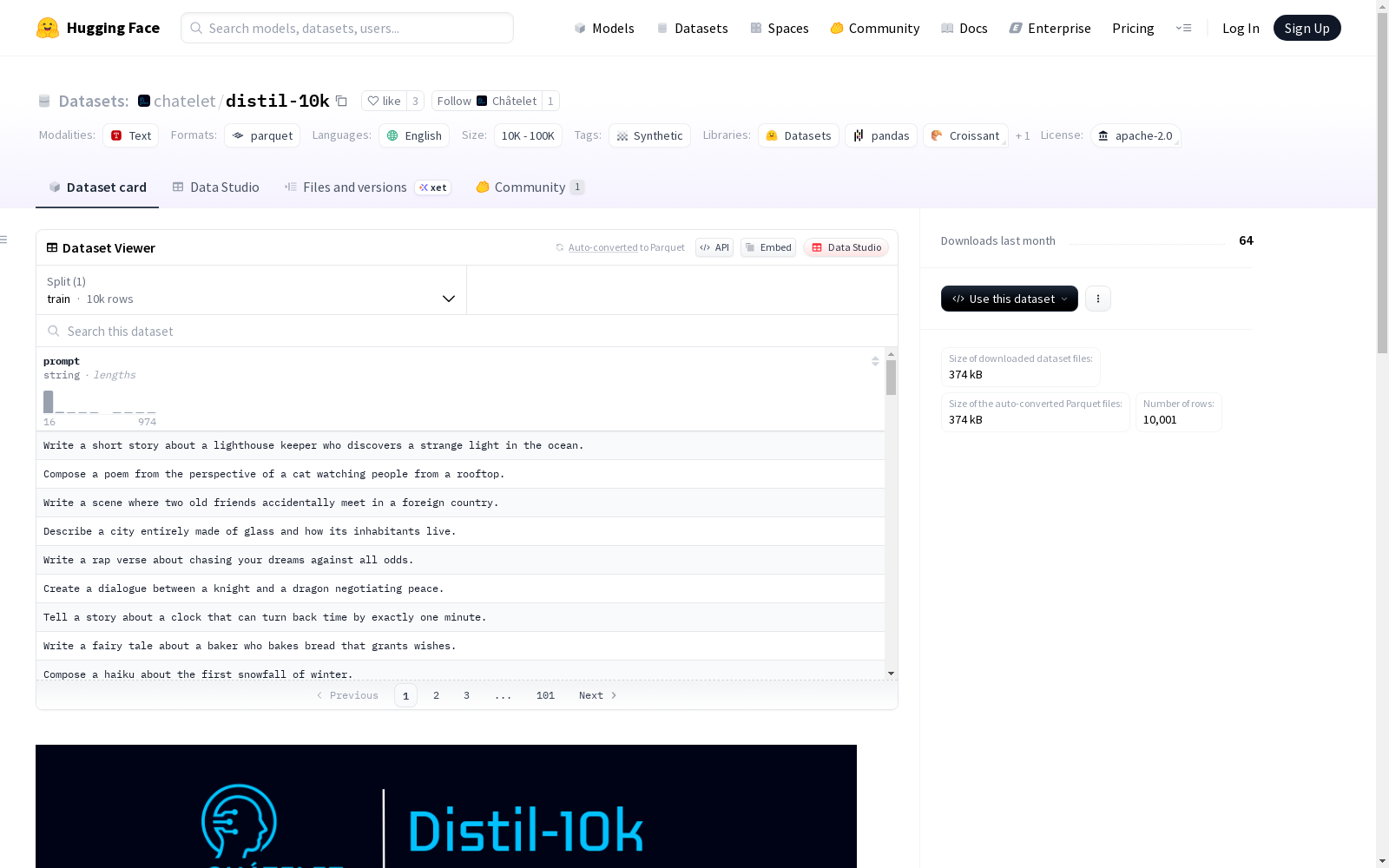Open the Docs page

click(964, 28)
